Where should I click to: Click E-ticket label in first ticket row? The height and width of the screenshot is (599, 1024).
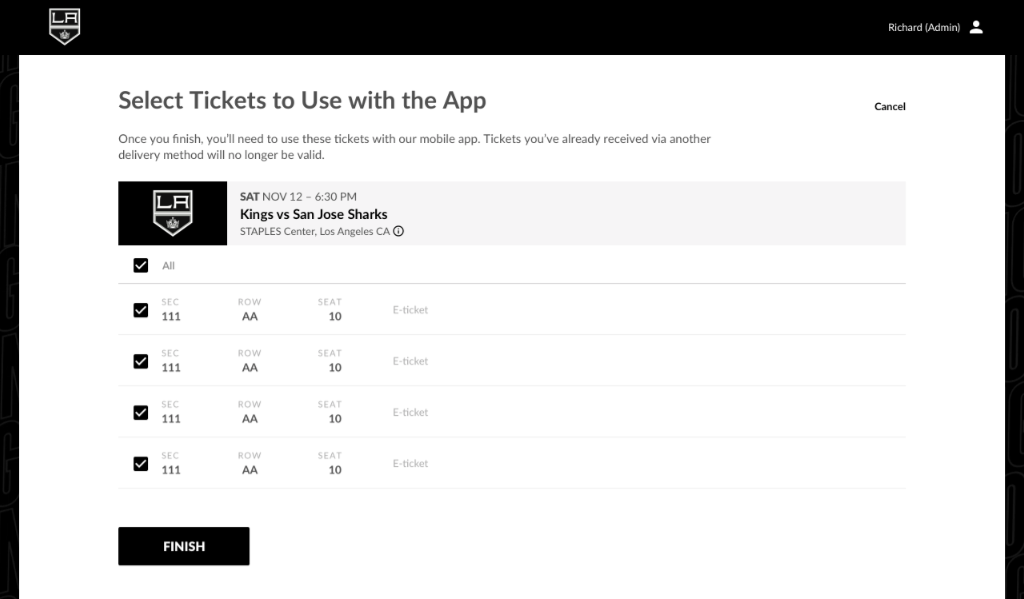click(410, 310)
